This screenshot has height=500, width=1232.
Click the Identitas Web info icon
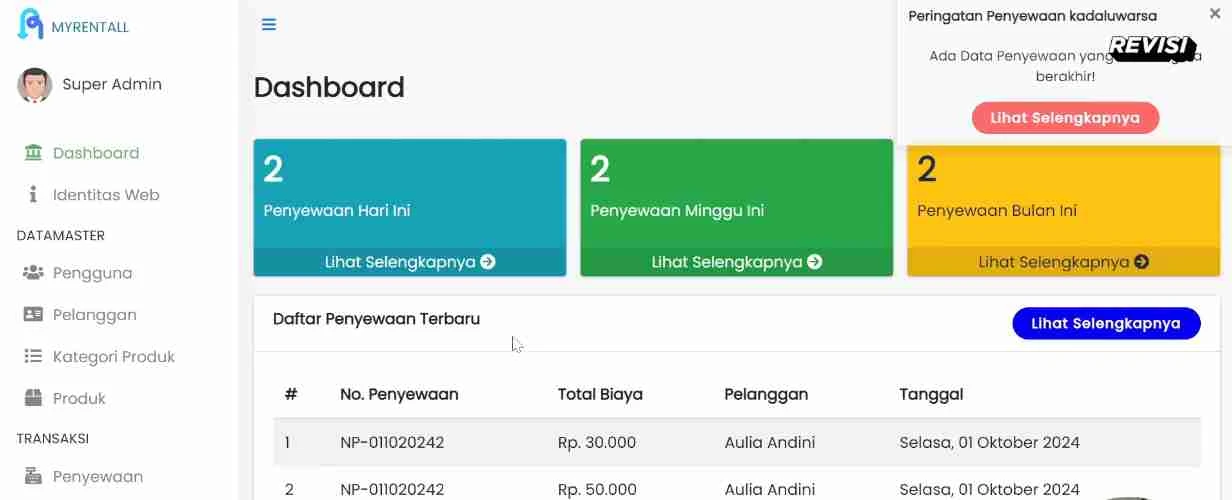tap(33, 195)
